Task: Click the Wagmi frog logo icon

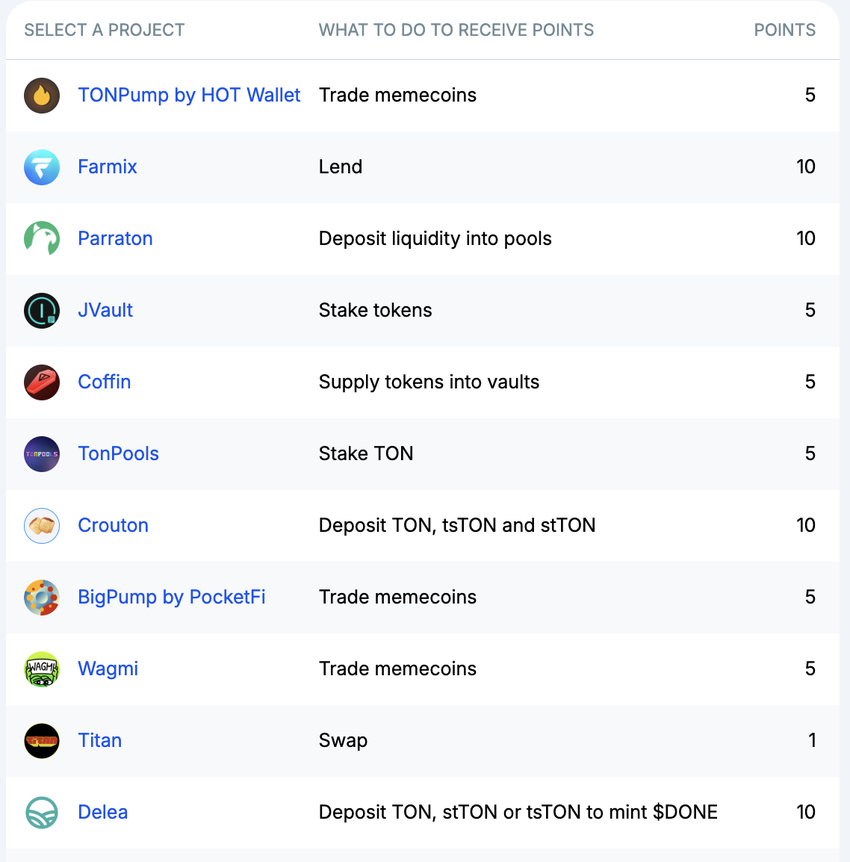Action: [42, 669]
